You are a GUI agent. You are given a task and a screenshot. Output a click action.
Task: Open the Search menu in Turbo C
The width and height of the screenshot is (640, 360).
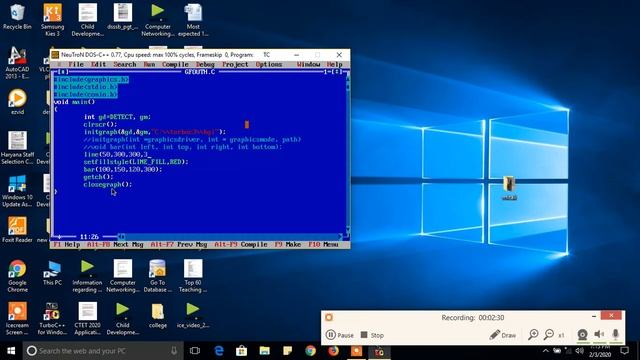click(125, 64)
